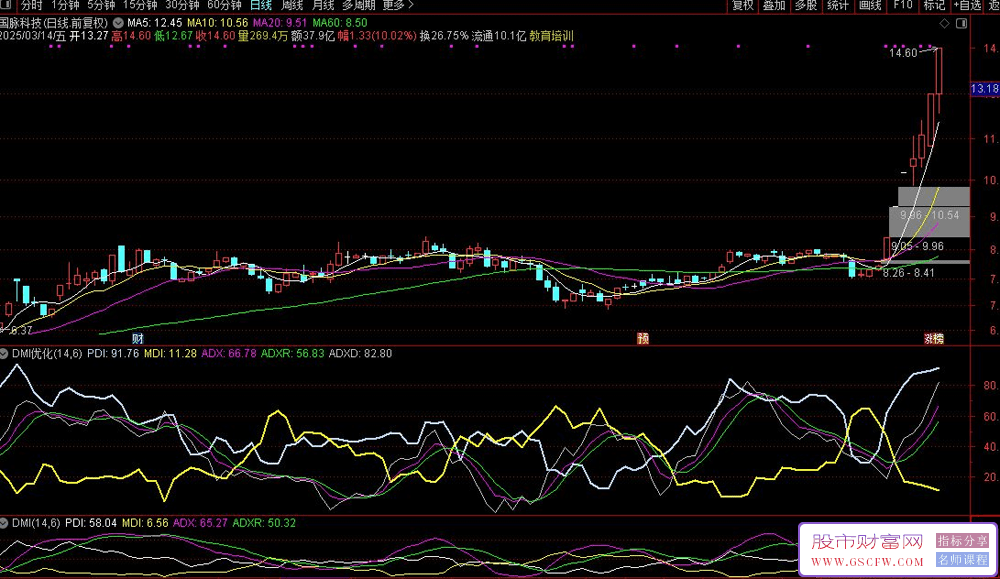The image size is (1000, 579).
Task: Click the ADXR: 56.83 value in DMI优化
Action: [293, 353]
